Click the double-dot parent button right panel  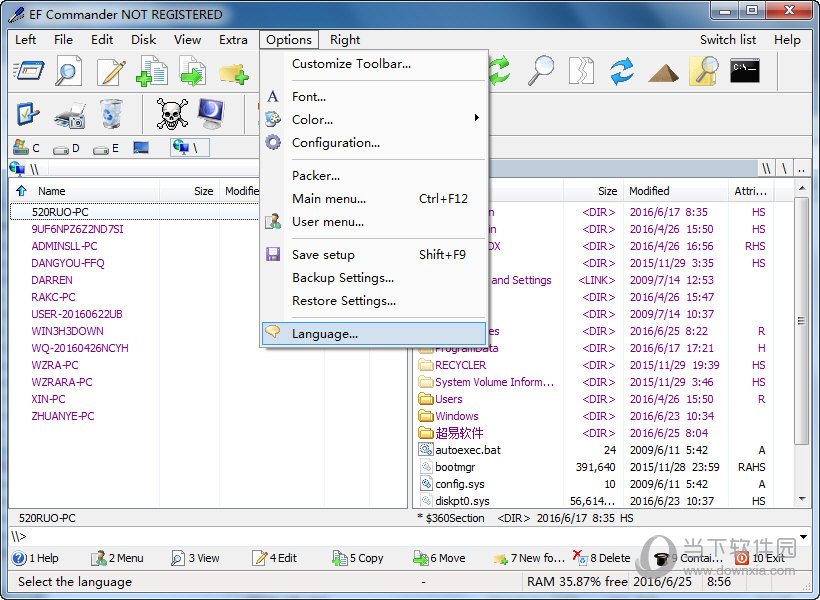click(x=801, y=168)
